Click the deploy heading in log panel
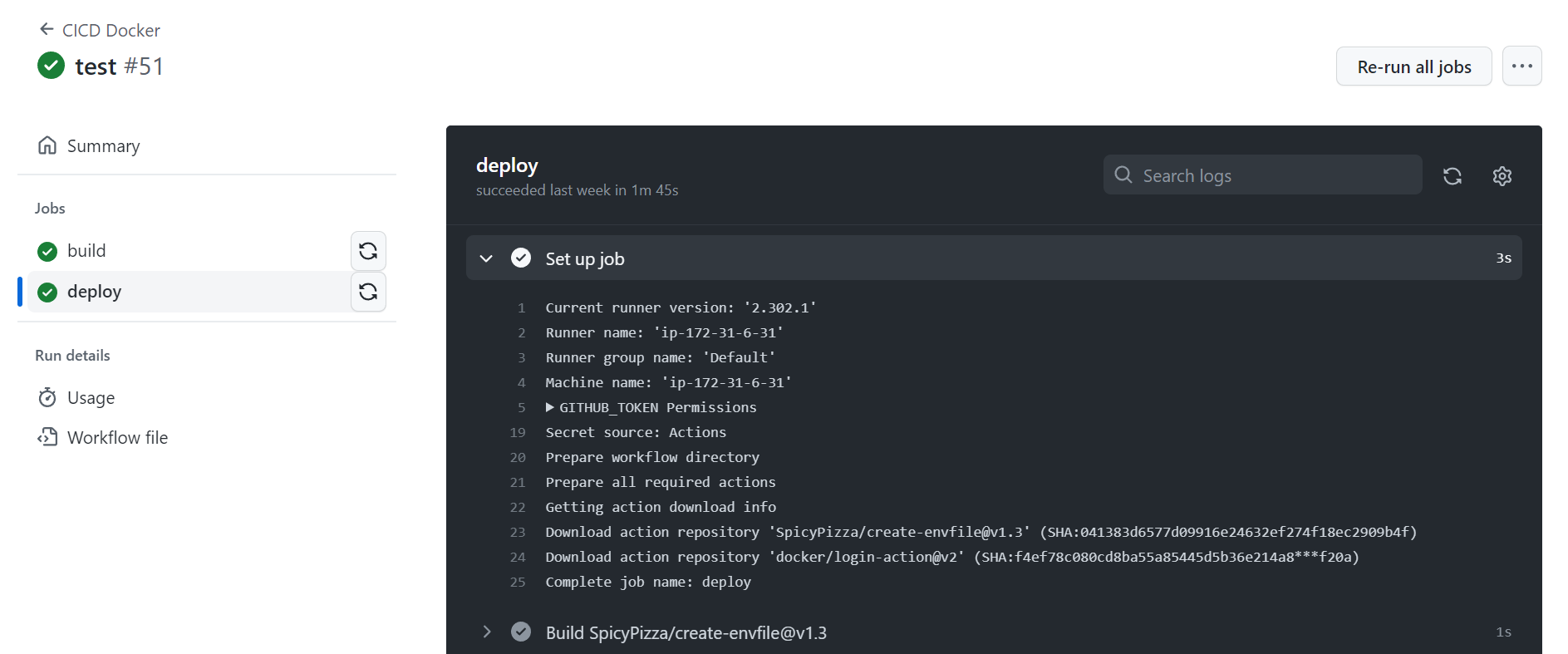This screenshot has height=654, width=1568. tap(507, 165)
